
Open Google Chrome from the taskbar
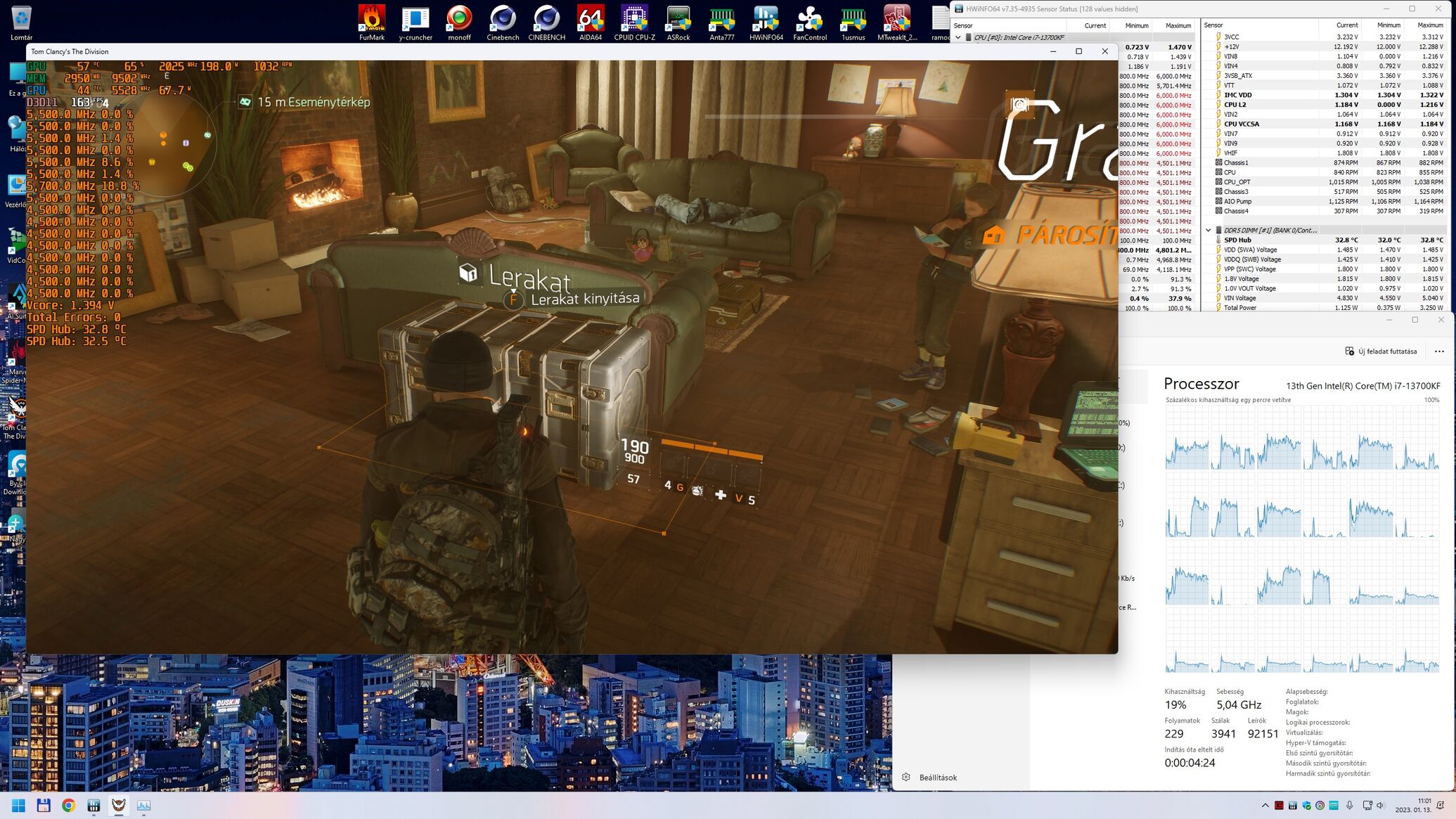point(68,806)
